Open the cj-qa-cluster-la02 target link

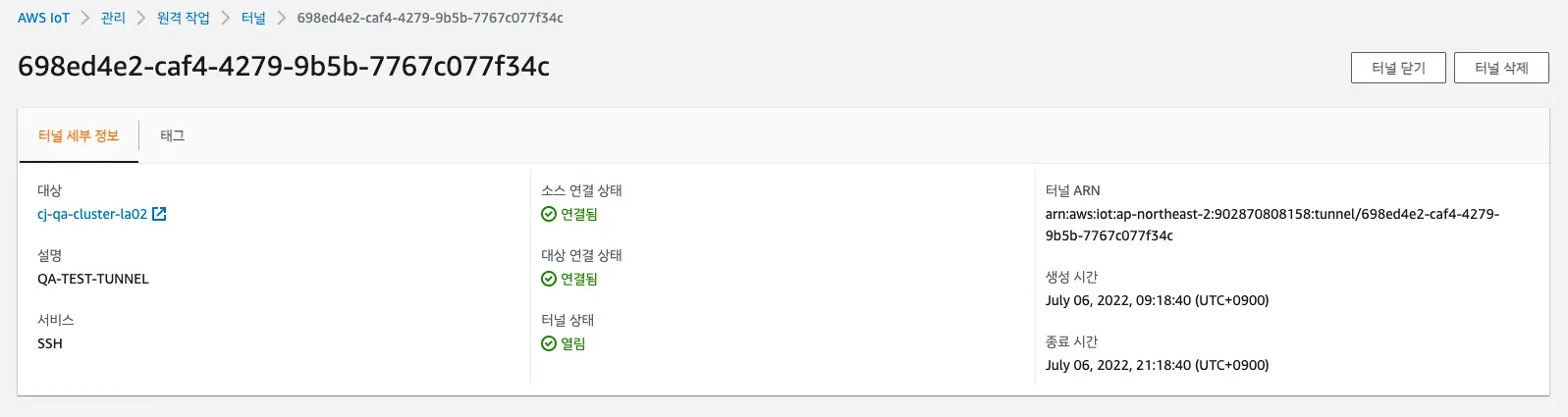tap(92, 214)
